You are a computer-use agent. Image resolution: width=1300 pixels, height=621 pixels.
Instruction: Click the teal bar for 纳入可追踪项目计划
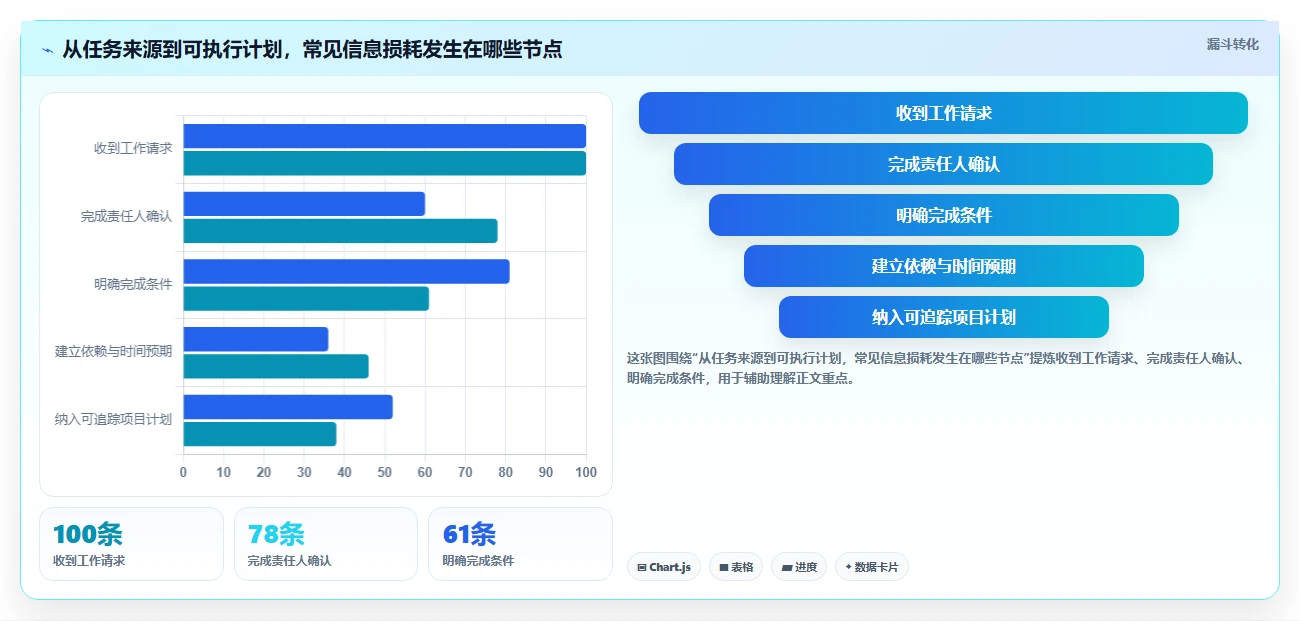[x=259, y=434]
